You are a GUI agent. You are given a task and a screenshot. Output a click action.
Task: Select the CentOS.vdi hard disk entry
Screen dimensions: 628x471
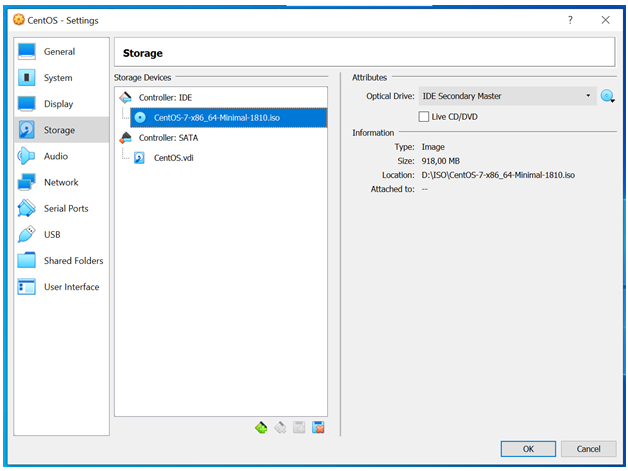point(229,158)
